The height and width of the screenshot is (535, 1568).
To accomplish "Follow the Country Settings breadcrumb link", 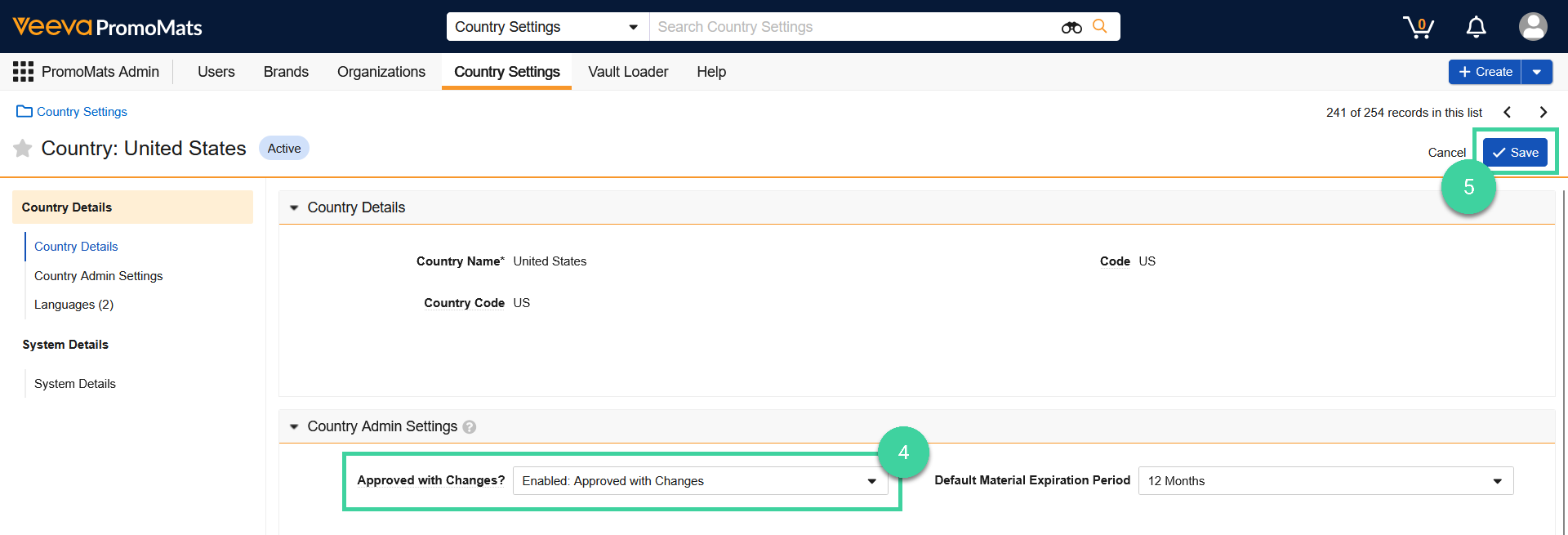I will (82, 112).
